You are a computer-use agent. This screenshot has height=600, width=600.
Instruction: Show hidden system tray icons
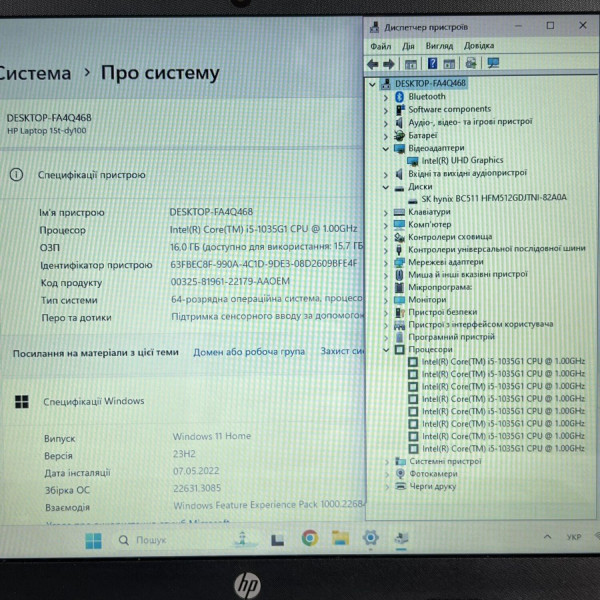click(548, 537)
